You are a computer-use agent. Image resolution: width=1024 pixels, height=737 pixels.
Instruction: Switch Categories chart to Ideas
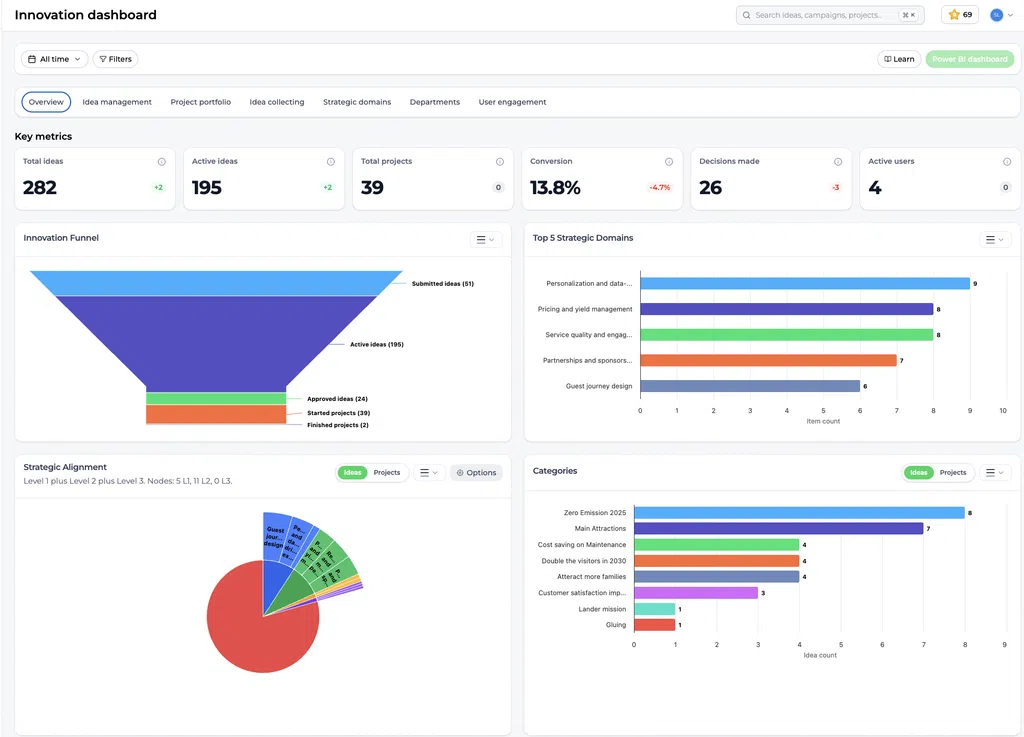coord(919,473)
